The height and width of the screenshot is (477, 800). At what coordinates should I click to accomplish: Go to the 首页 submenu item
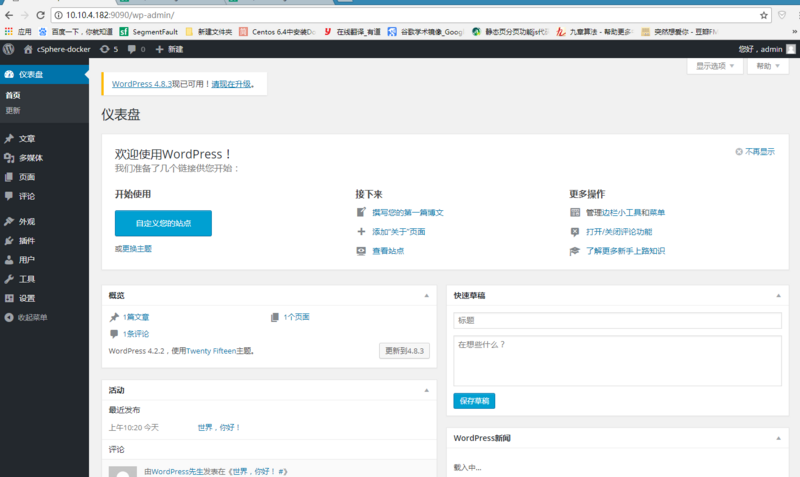click(x=13, y=95)
